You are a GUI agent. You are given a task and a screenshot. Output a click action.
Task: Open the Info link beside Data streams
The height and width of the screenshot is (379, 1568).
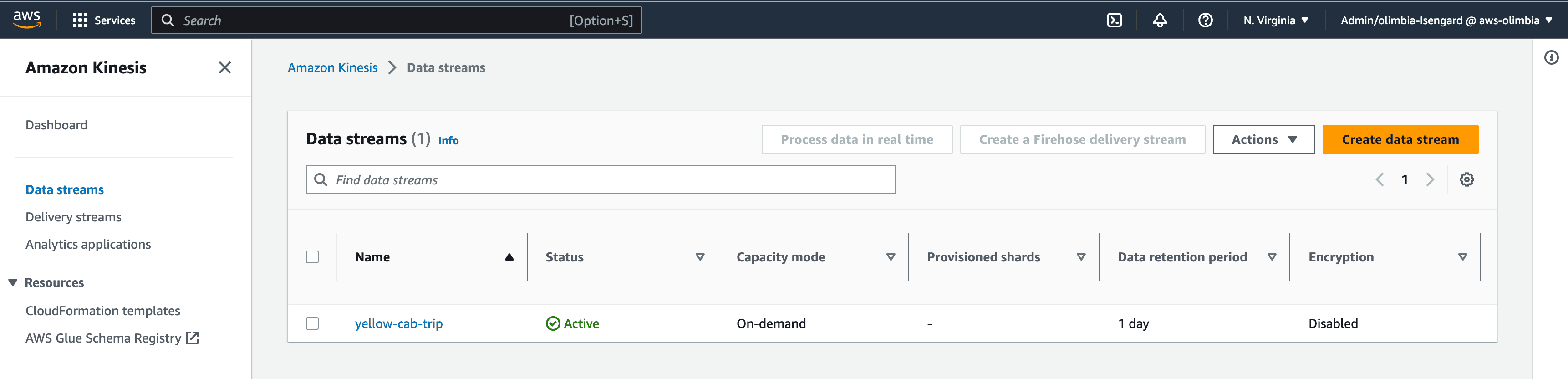tap(448, 141)
